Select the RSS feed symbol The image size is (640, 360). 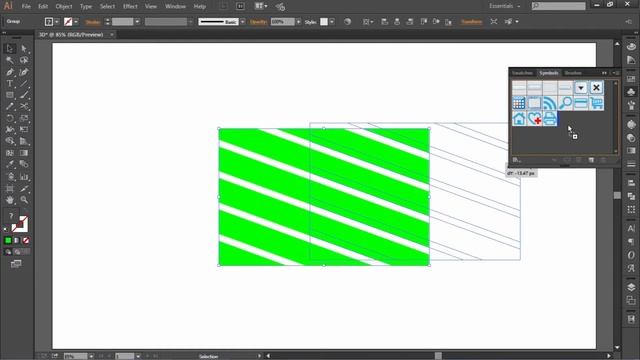coord(550,103)
